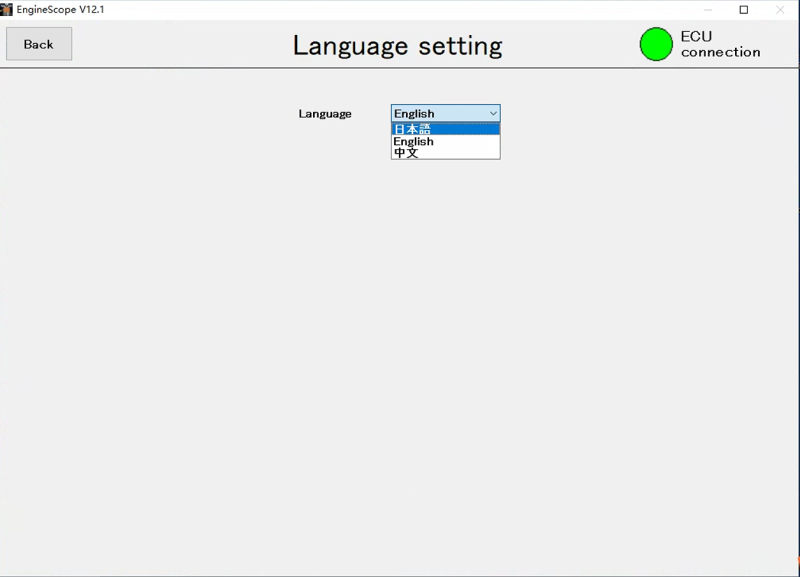This screenshot has width=800, height=577.
Task: Pick 中文 from the language options
Action: coord(445,153)
